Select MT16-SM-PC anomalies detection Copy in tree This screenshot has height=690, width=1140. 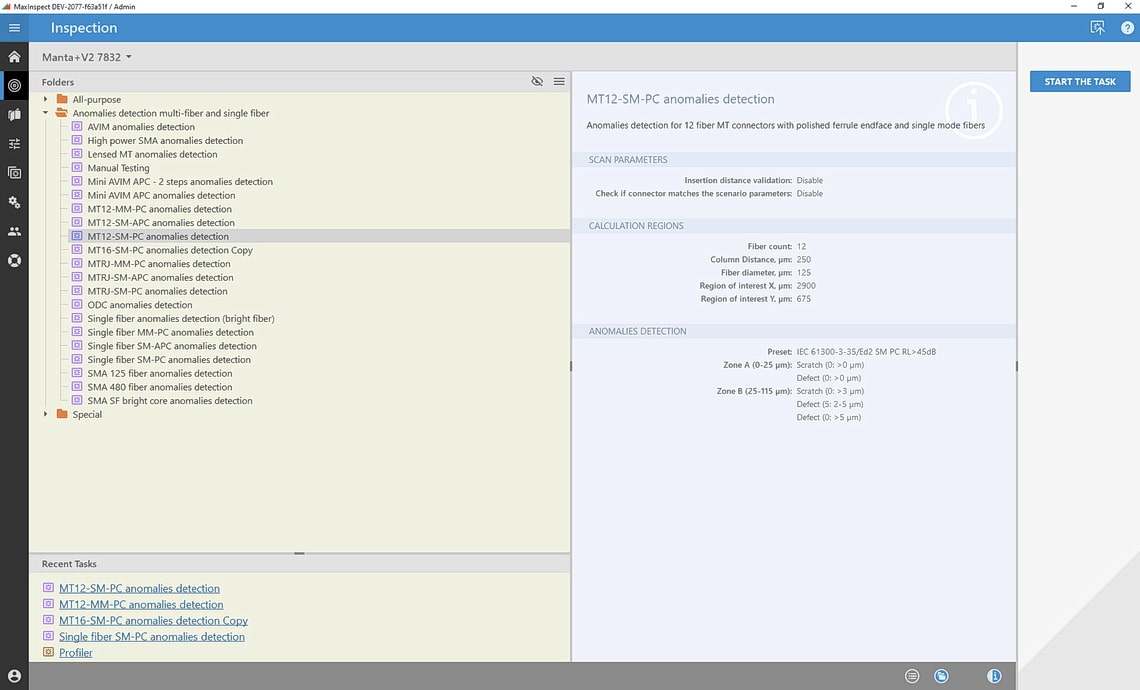(x=169, y=250)
